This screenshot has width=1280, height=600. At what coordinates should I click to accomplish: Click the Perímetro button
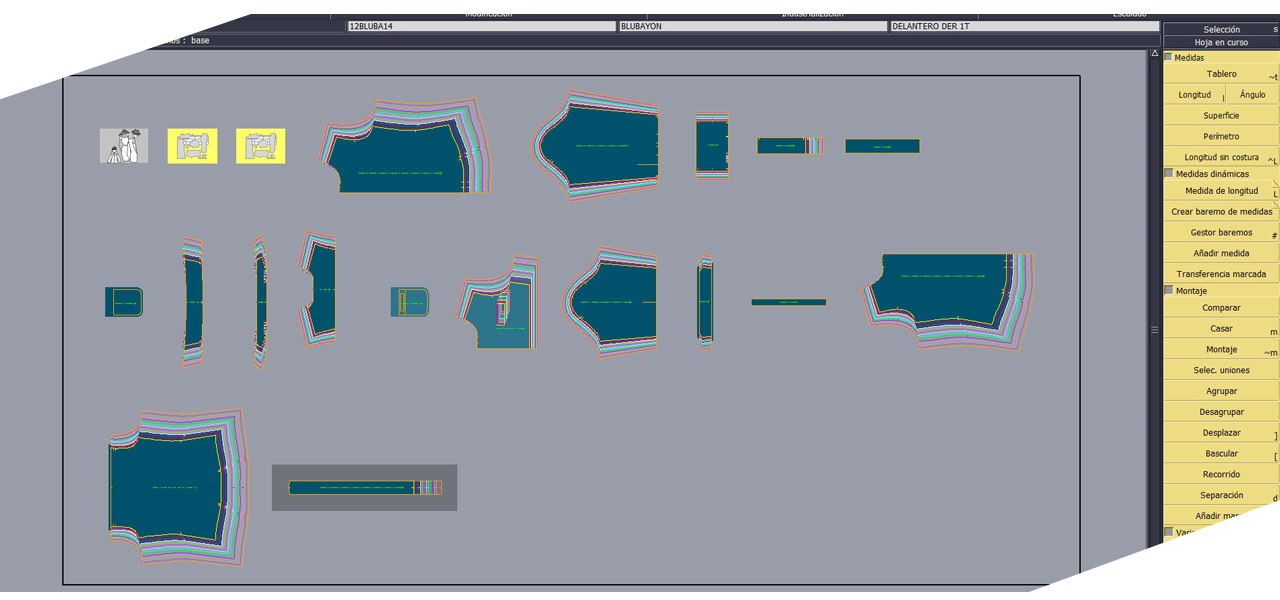pos(1221,137)
